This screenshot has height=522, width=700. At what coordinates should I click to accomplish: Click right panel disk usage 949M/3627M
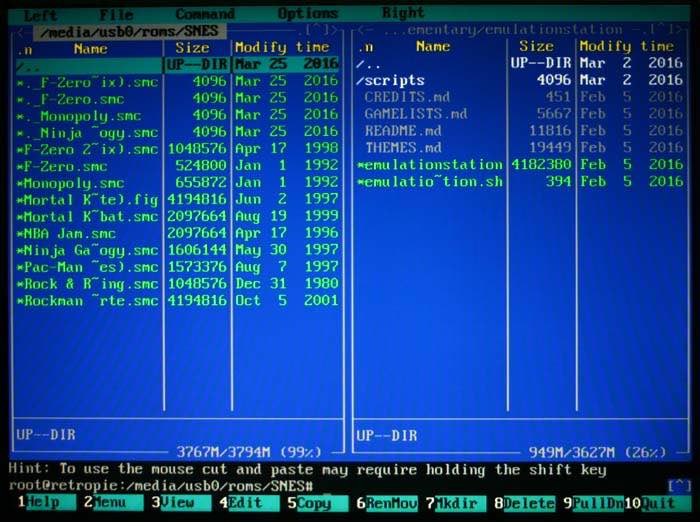pos(597,453)
